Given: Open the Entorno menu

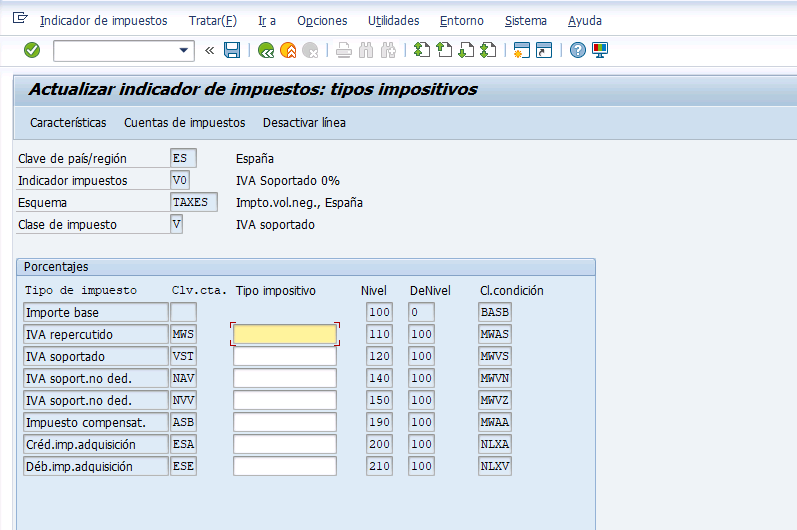Looking at the screenshot, I should 462,21.
